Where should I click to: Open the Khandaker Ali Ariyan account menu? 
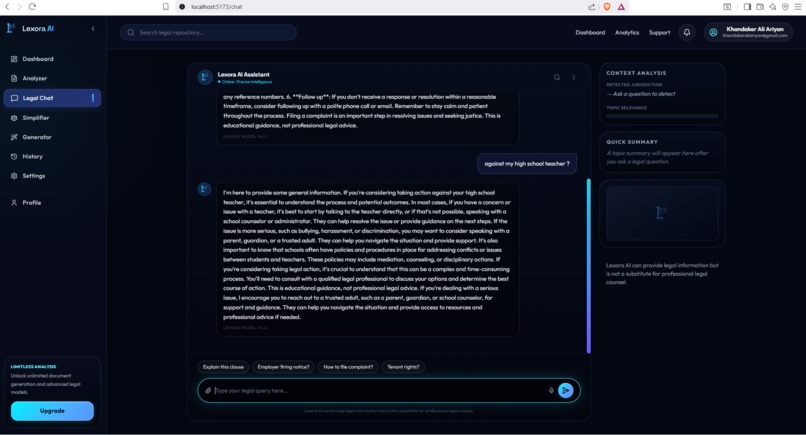click(x=748, y=32)
